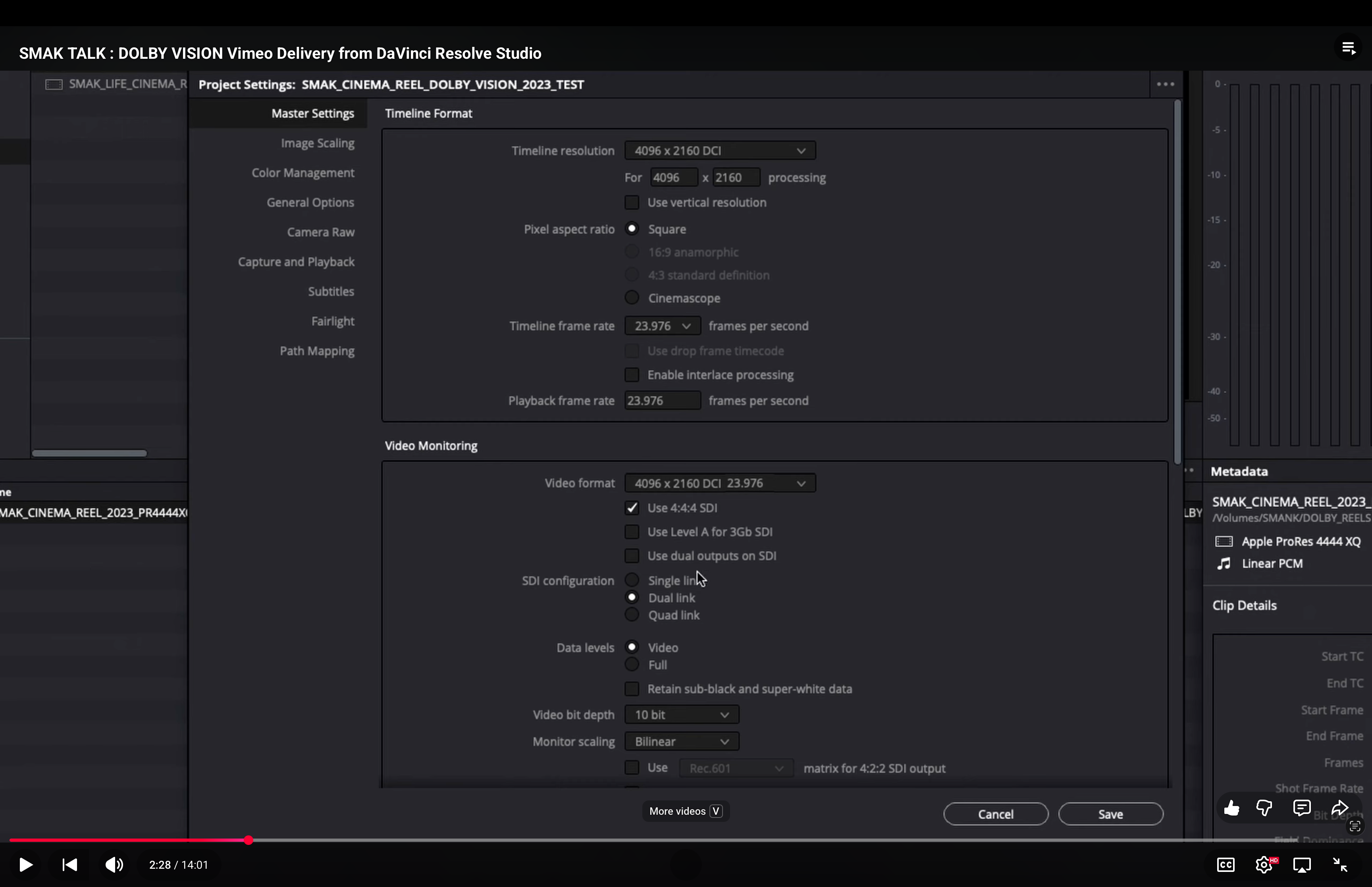1372x887 pixels.
Task: Exit full screen mode
Action: (x=1340, y=864)
